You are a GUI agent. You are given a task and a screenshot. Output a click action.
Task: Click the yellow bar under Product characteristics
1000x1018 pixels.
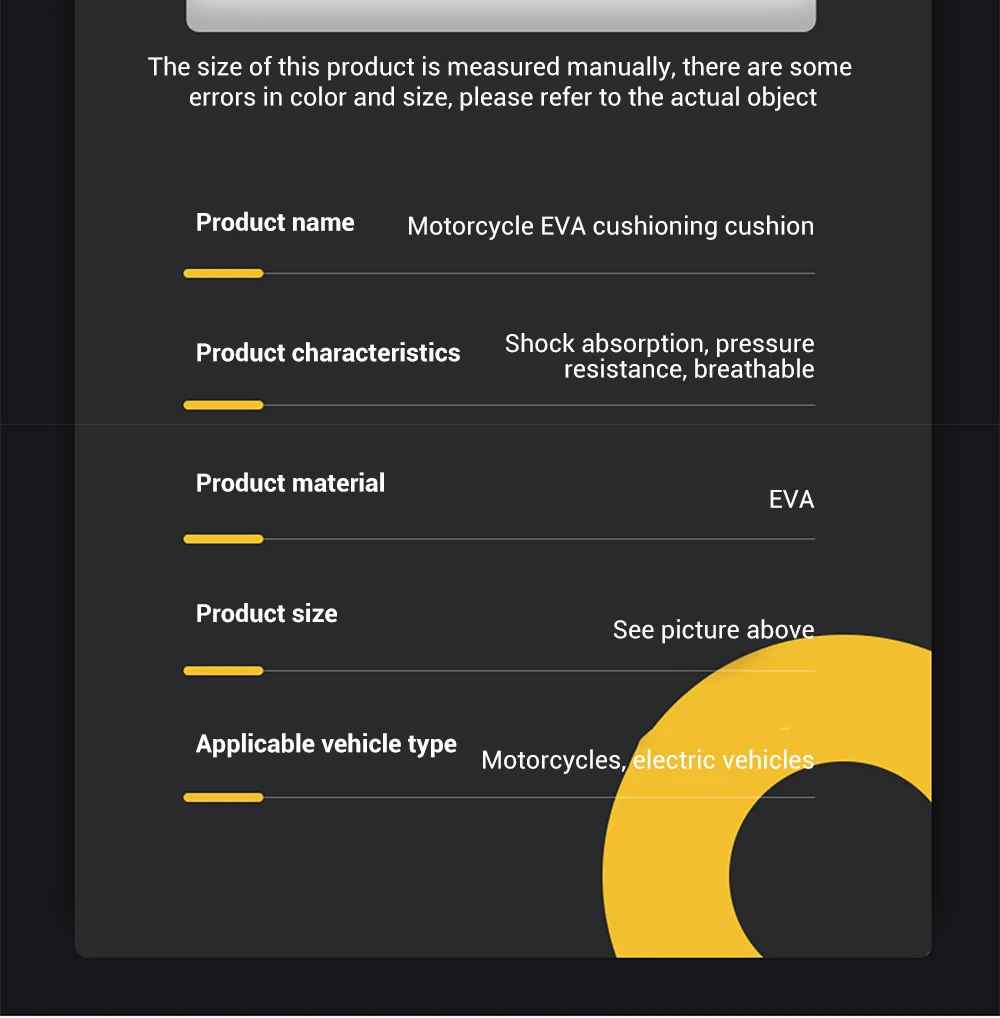pos(223,405)
